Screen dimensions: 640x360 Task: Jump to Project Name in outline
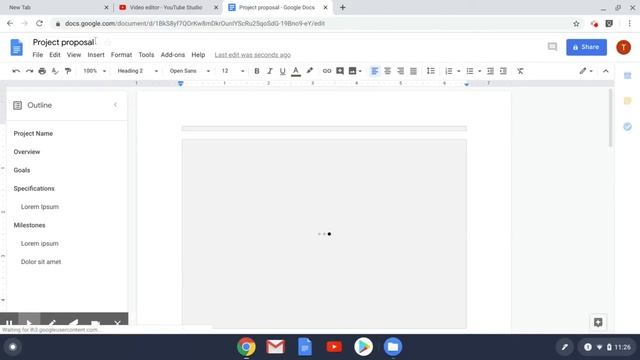click(x=33, y=133)
